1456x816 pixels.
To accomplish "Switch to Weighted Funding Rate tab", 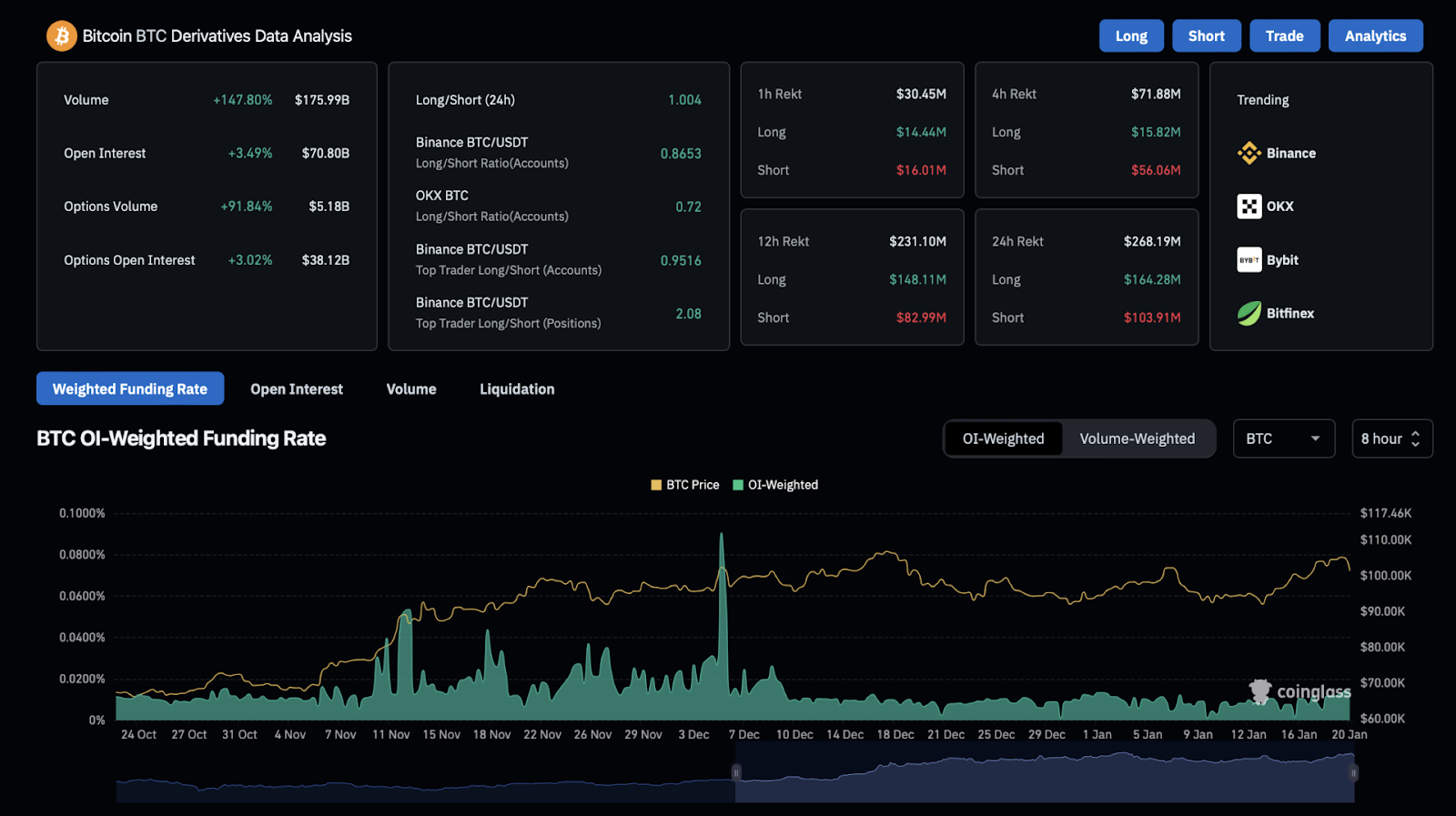I will coord(130,388).
